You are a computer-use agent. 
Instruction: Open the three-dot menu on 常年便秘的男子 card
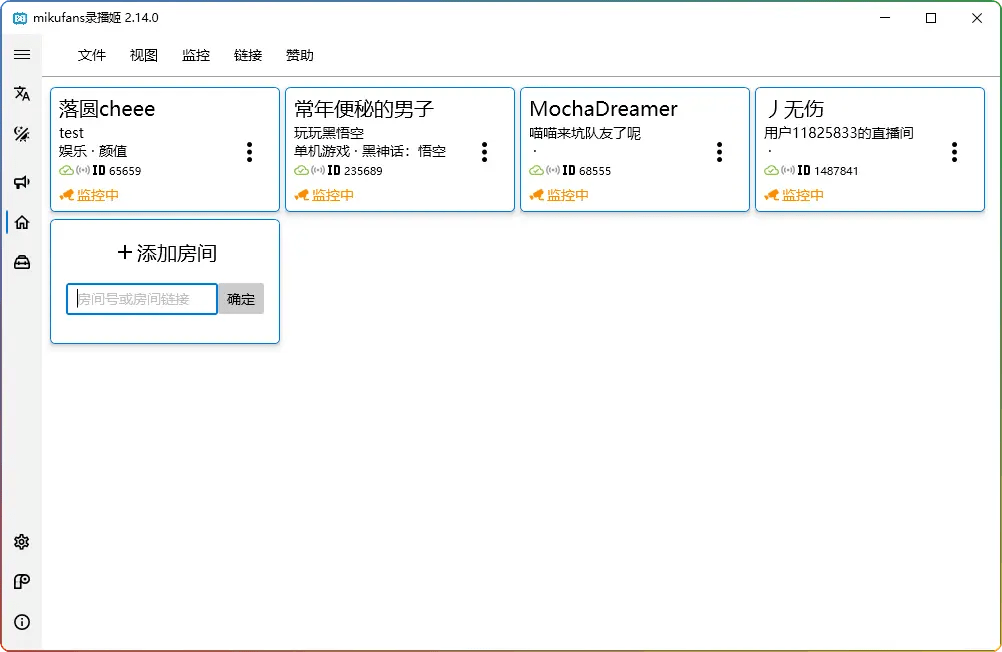point(484,152)
